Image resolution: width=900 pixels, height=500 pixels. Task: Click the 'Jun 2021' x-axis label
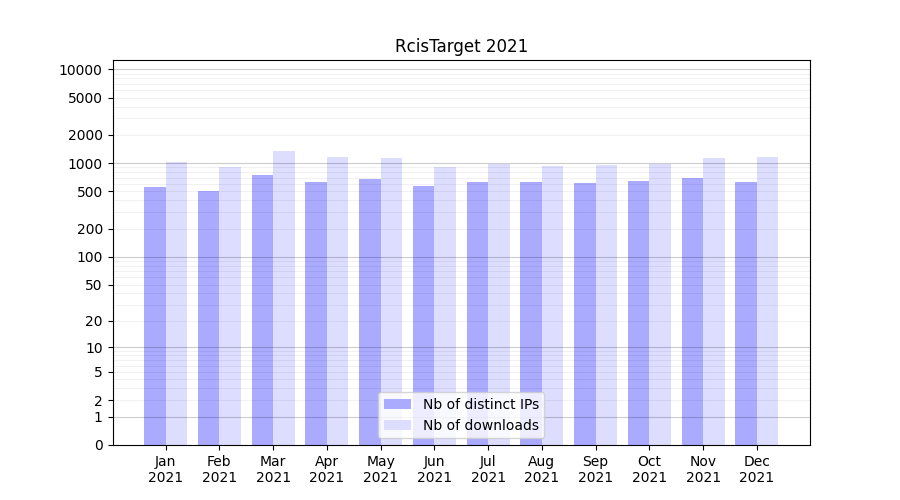click(434, 469)
